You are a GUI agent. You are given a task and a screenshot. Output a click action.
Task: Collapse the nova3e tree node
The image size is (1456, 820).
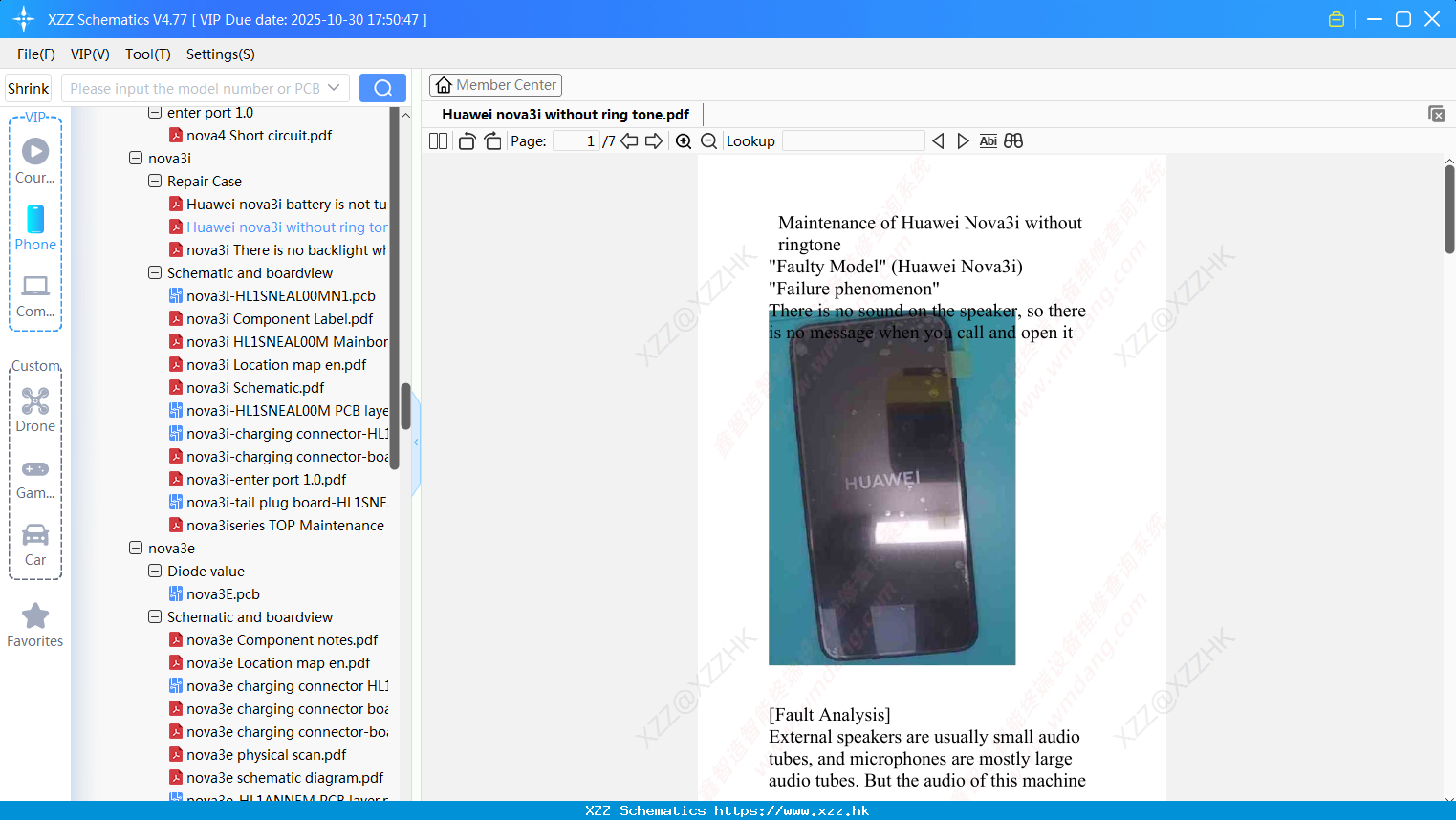[x=136, y=548]
